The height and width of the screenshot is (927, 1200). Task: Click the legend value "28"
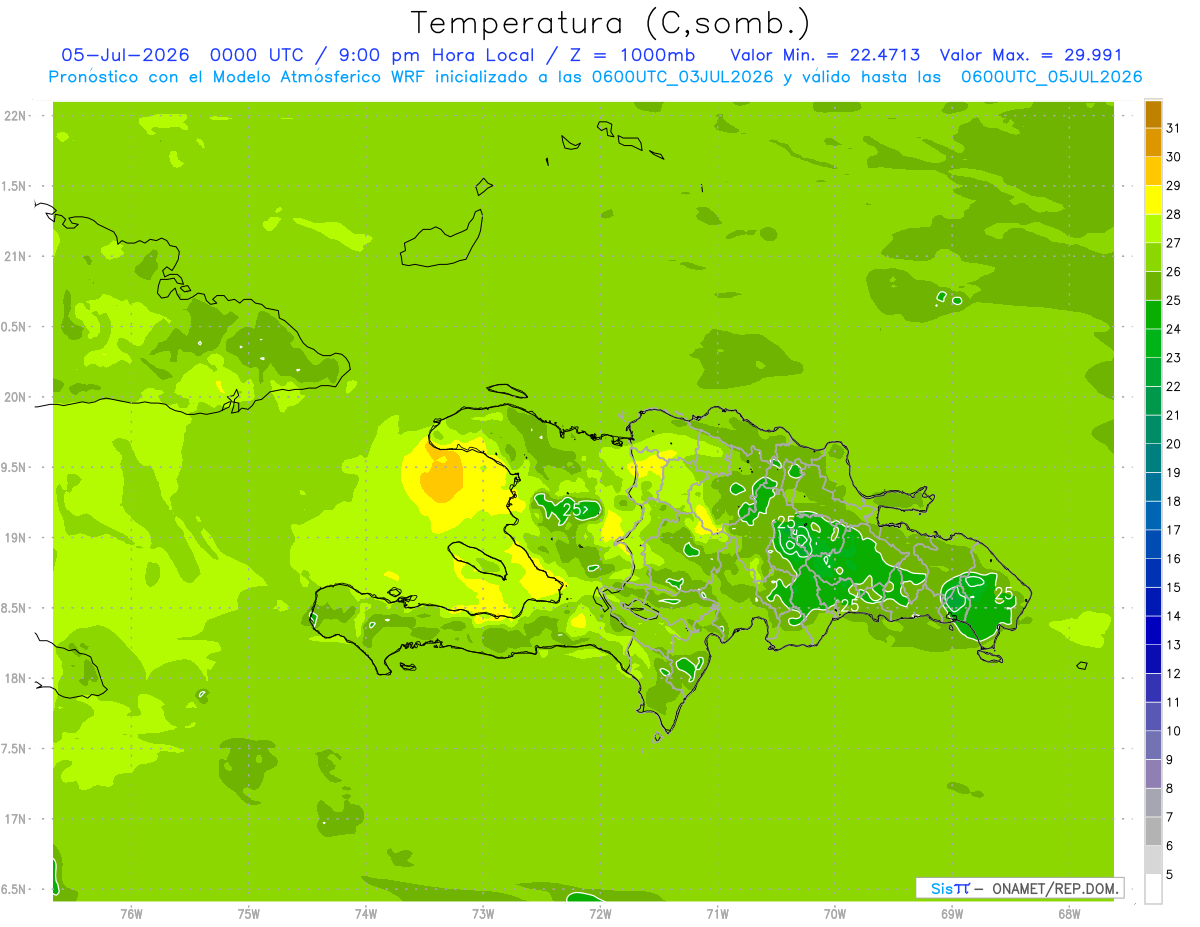(x=1174, y=214)
